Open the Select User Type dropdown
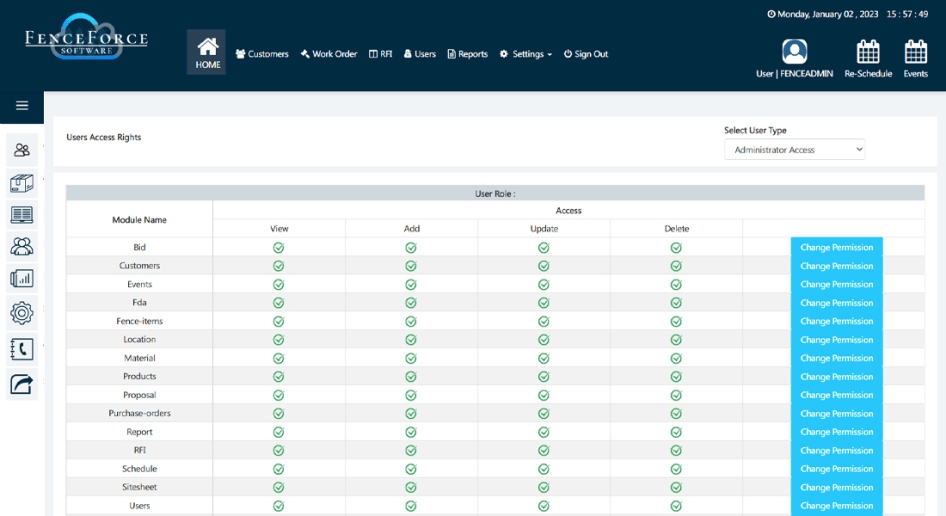946x516 pixels. point(795,150)
